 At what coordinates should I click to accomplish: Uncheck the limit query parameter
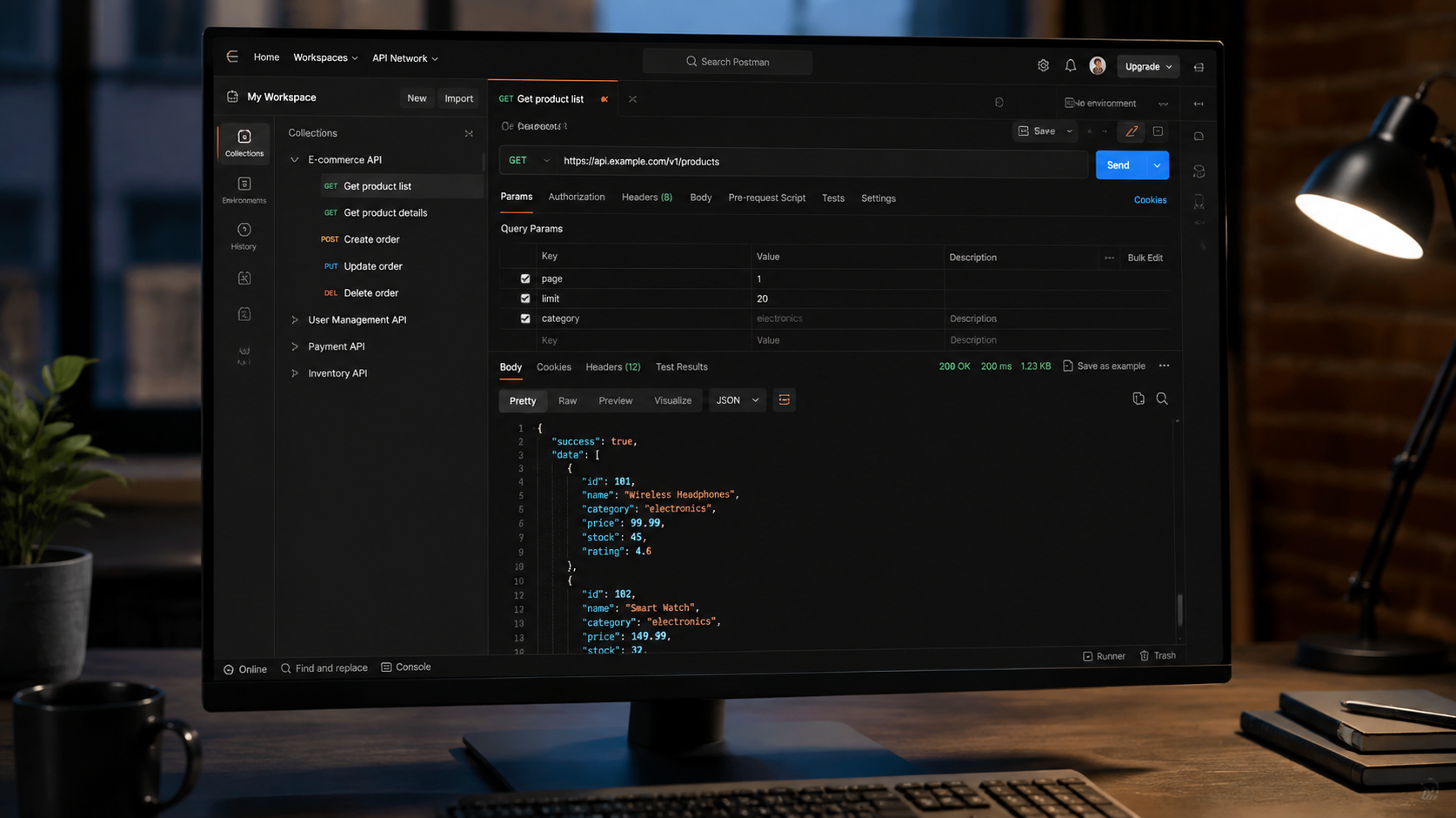click(525, 298)
